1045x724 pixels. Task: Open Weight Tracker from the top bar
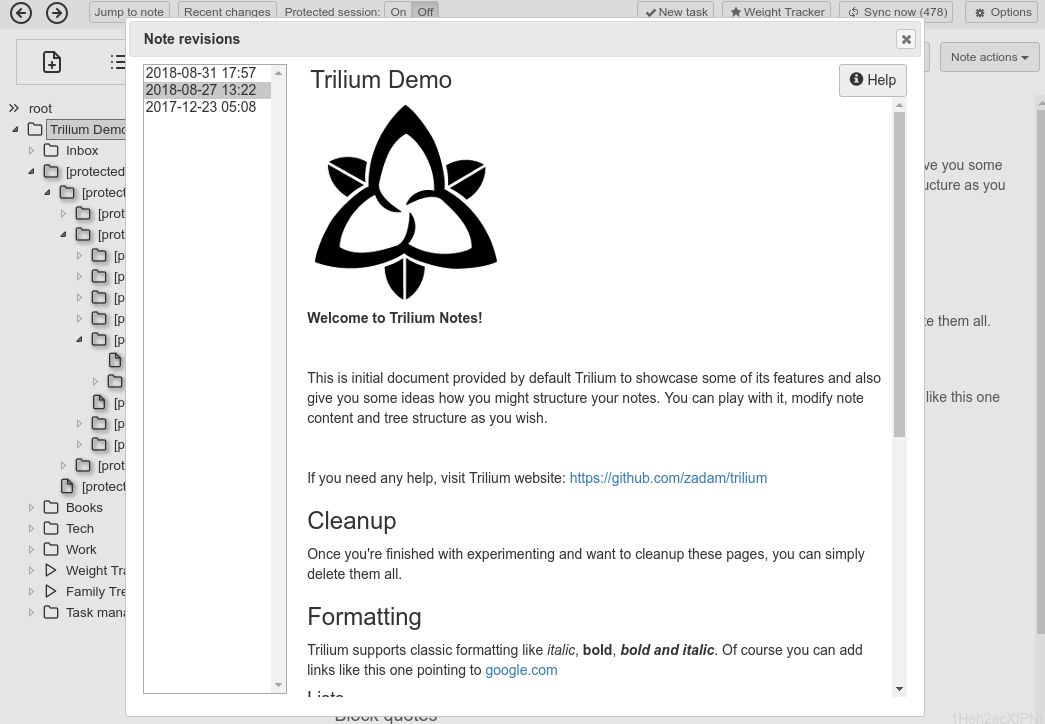(x=777, y=12)
